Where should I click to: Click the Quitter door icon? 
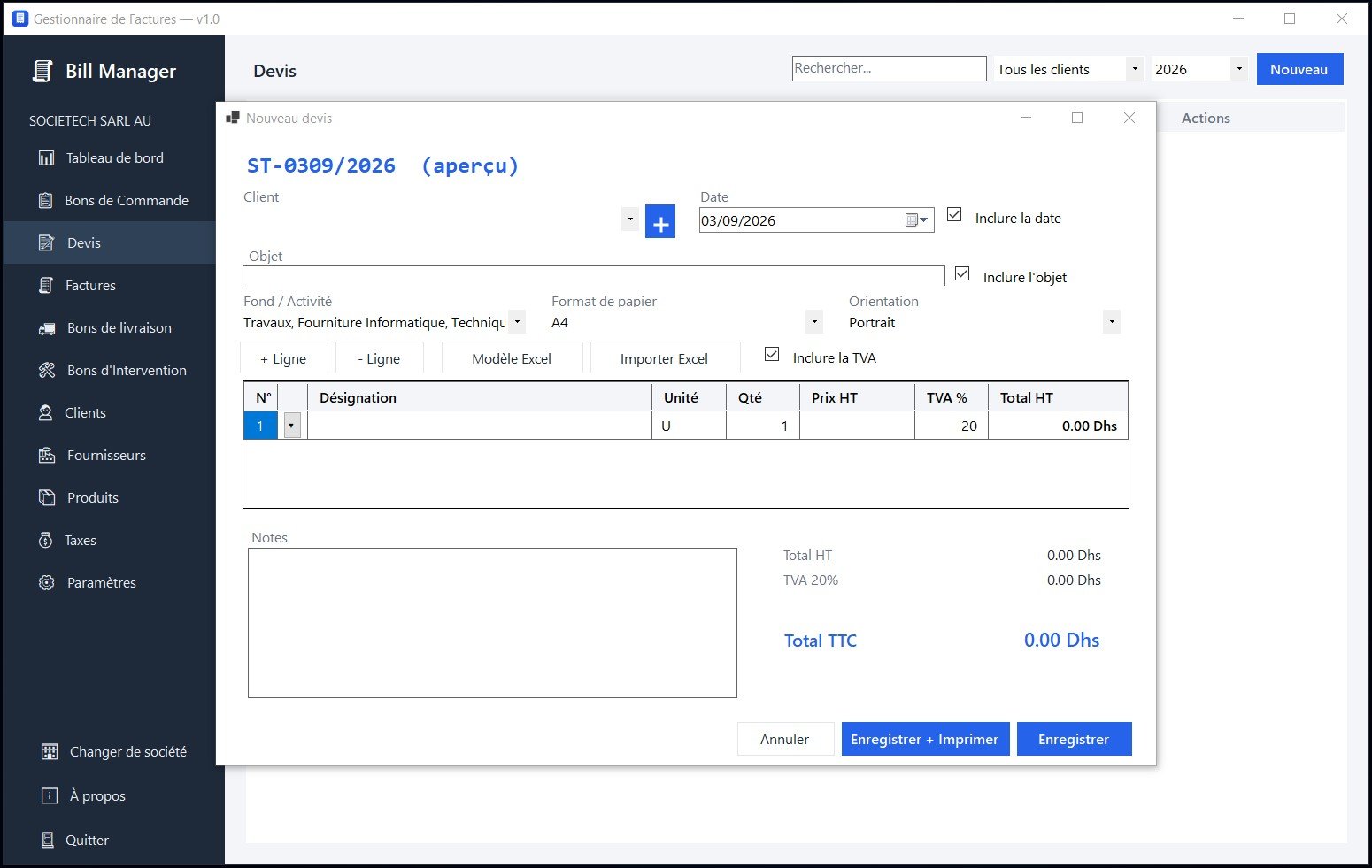pos(48,841)
